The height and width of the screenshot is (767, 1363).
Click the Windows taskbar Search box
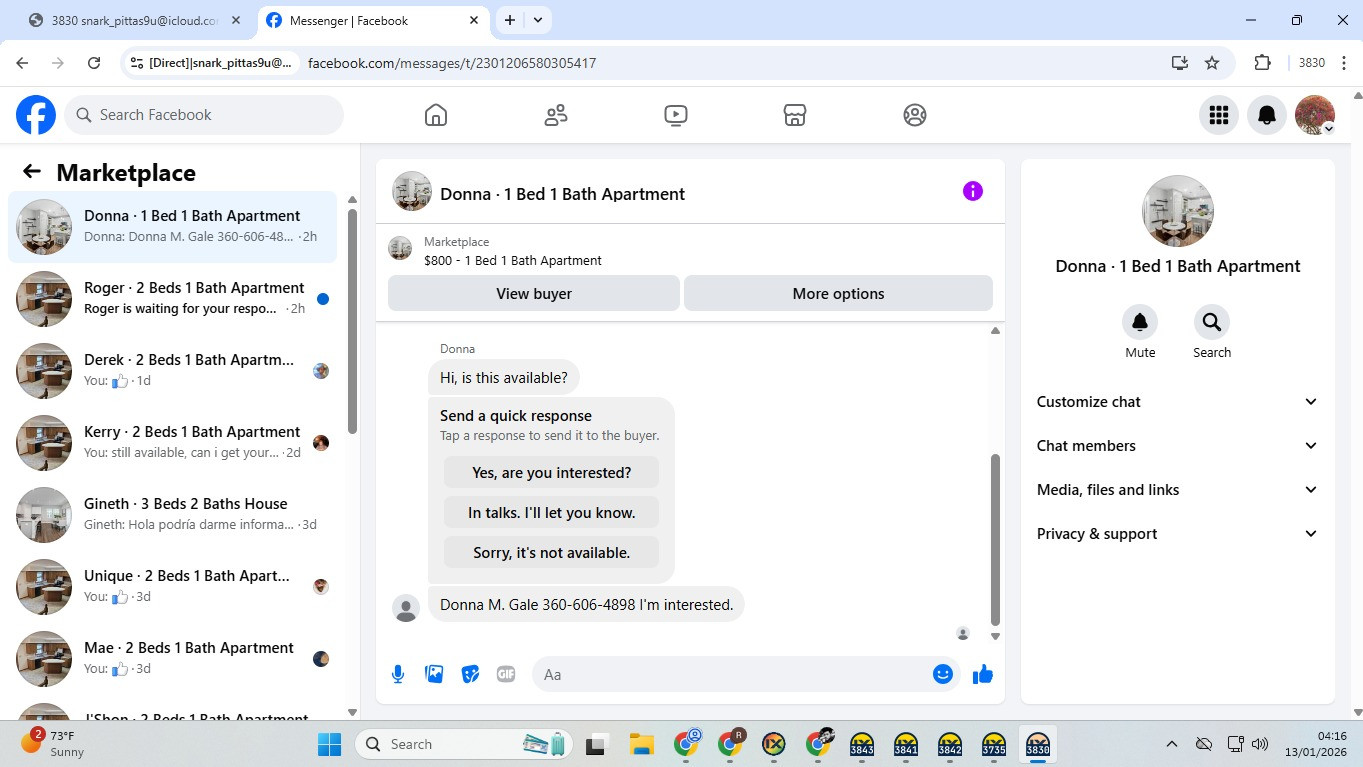463,744
